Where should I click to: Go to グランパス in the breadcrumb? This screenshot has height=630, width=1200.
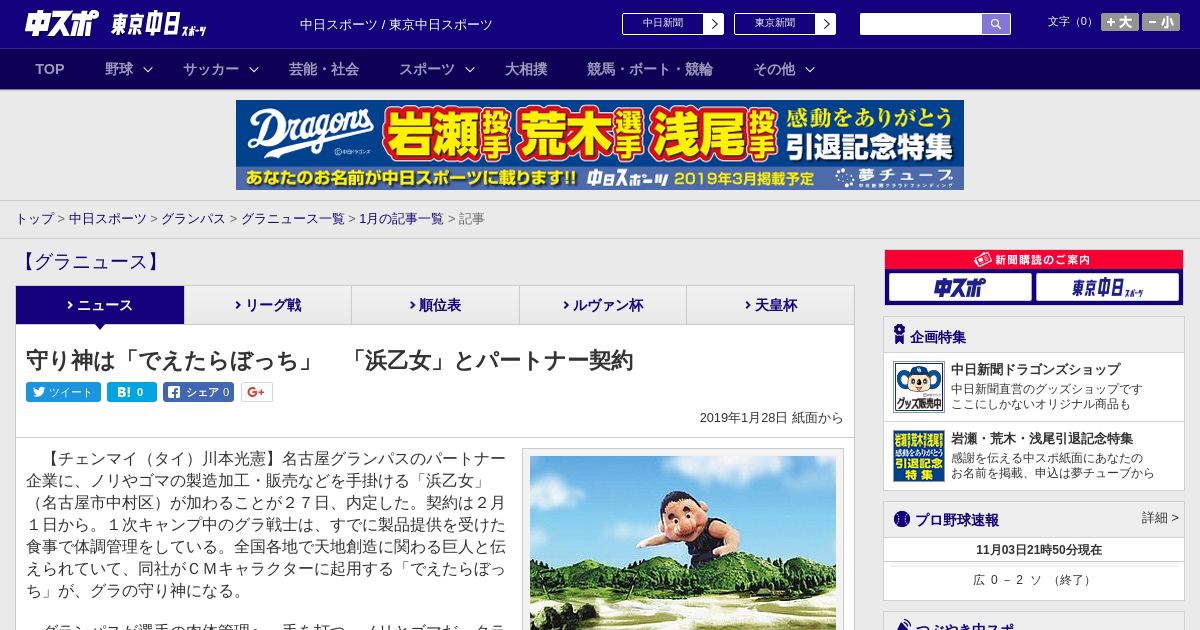193,219
